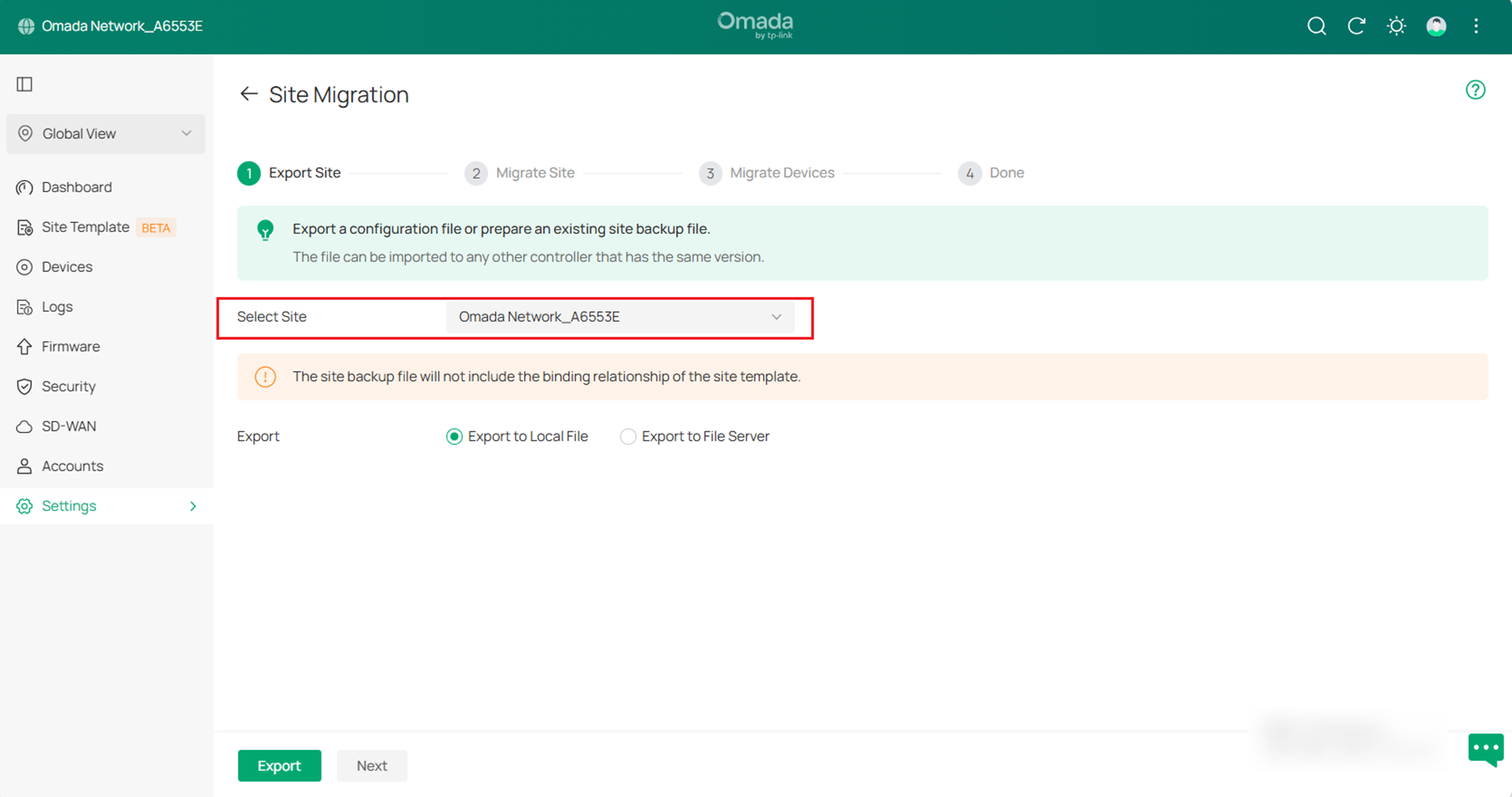
Task: Open the search tool in the header
Action: pos(1317,27)
